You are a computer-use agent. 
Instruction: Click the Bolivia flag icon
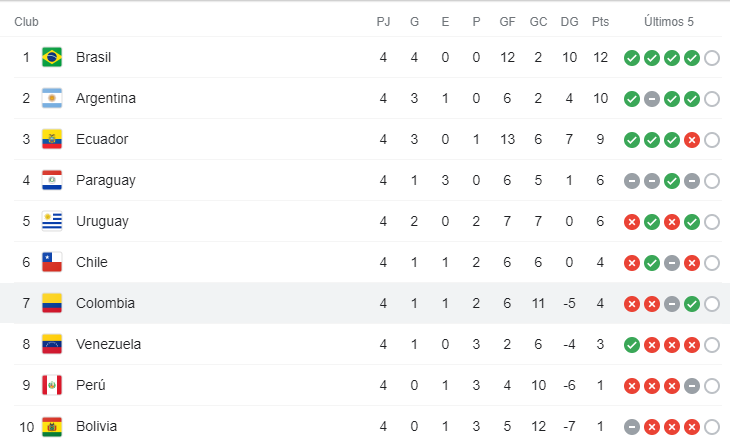(52, 426)
